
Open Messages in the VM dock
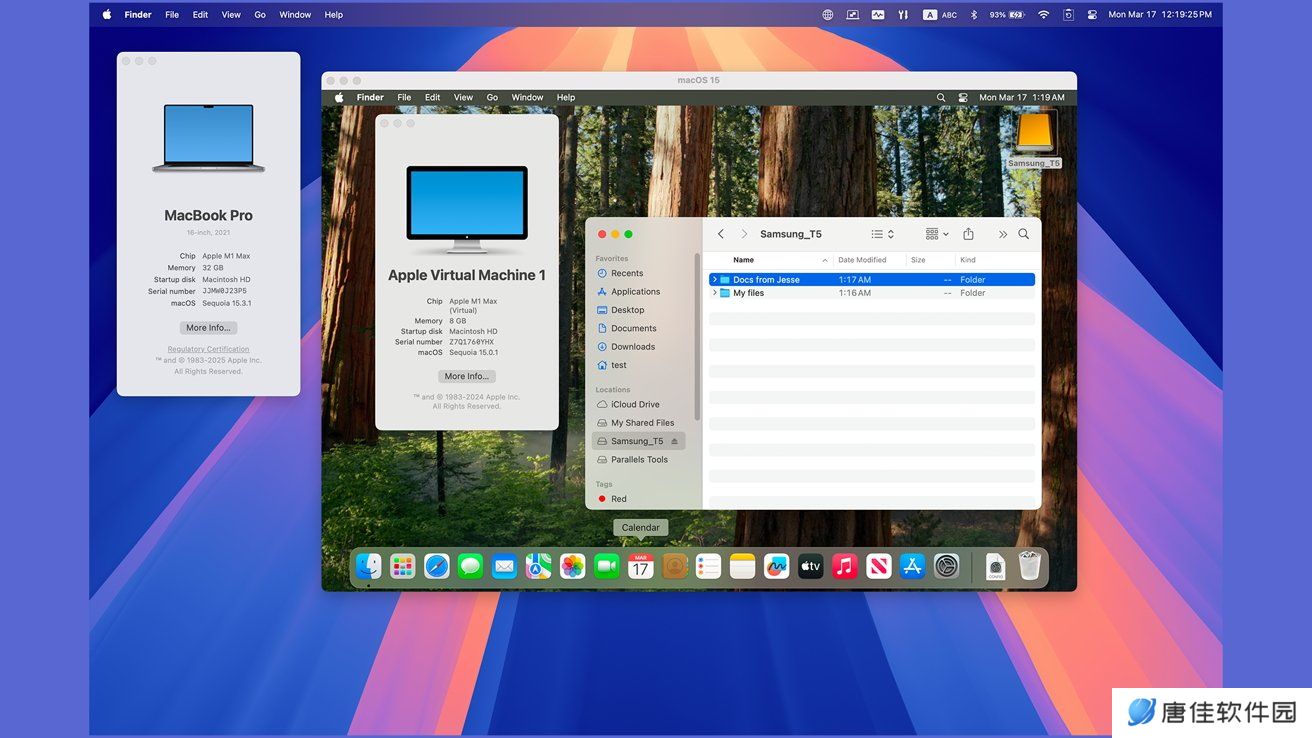[x=471, y=567]
